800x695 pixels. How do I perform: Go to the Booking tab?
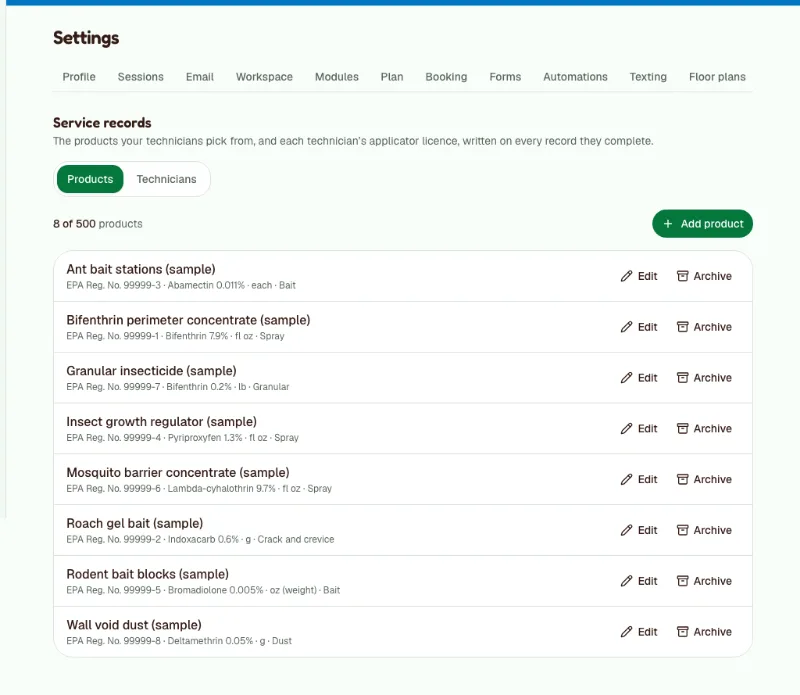[x=446, y=77]
